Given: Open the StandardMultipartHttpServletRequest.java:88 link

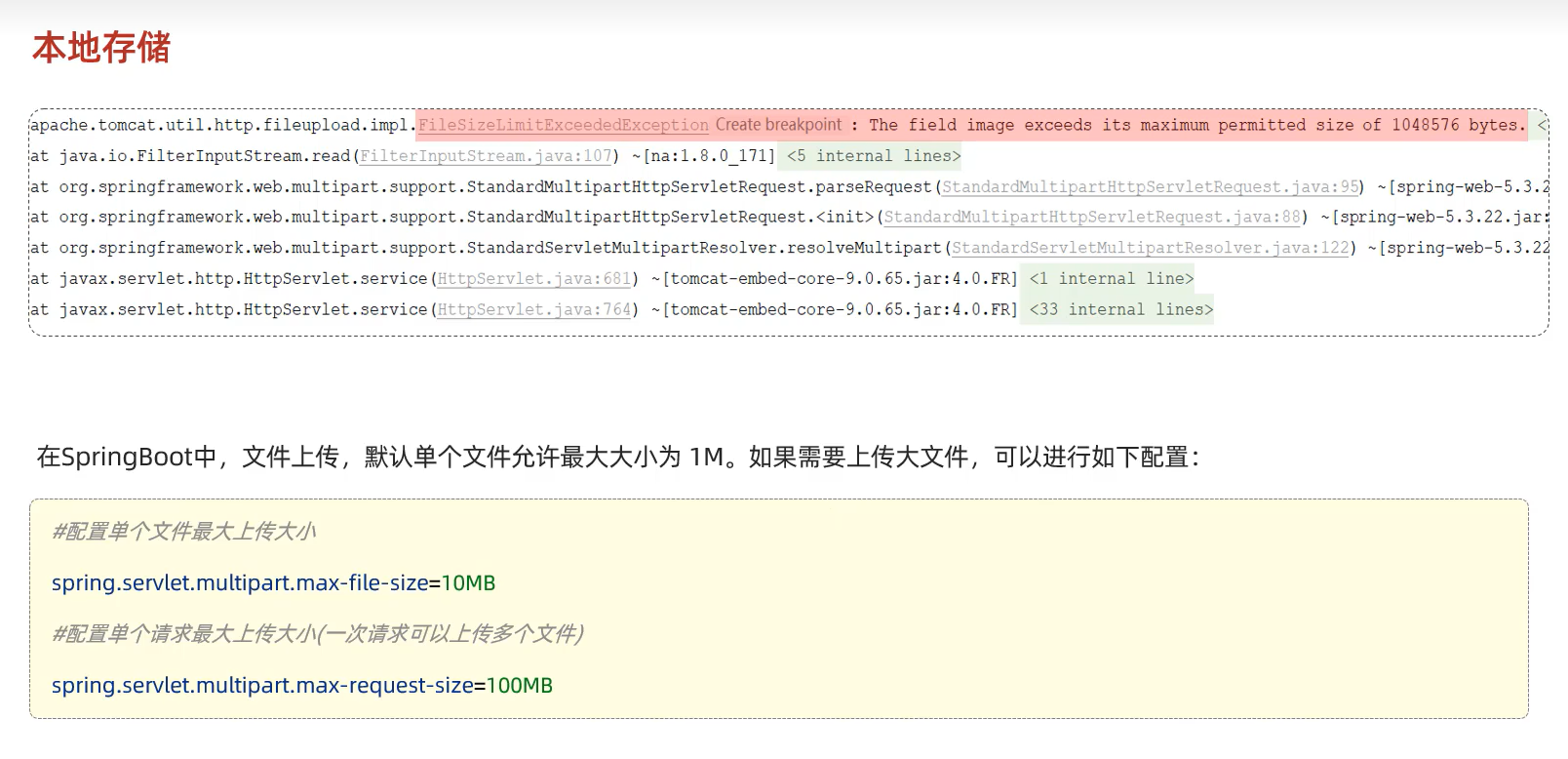Looking at the screenshot, I should pyautogui.click(x=1092, y=217).
